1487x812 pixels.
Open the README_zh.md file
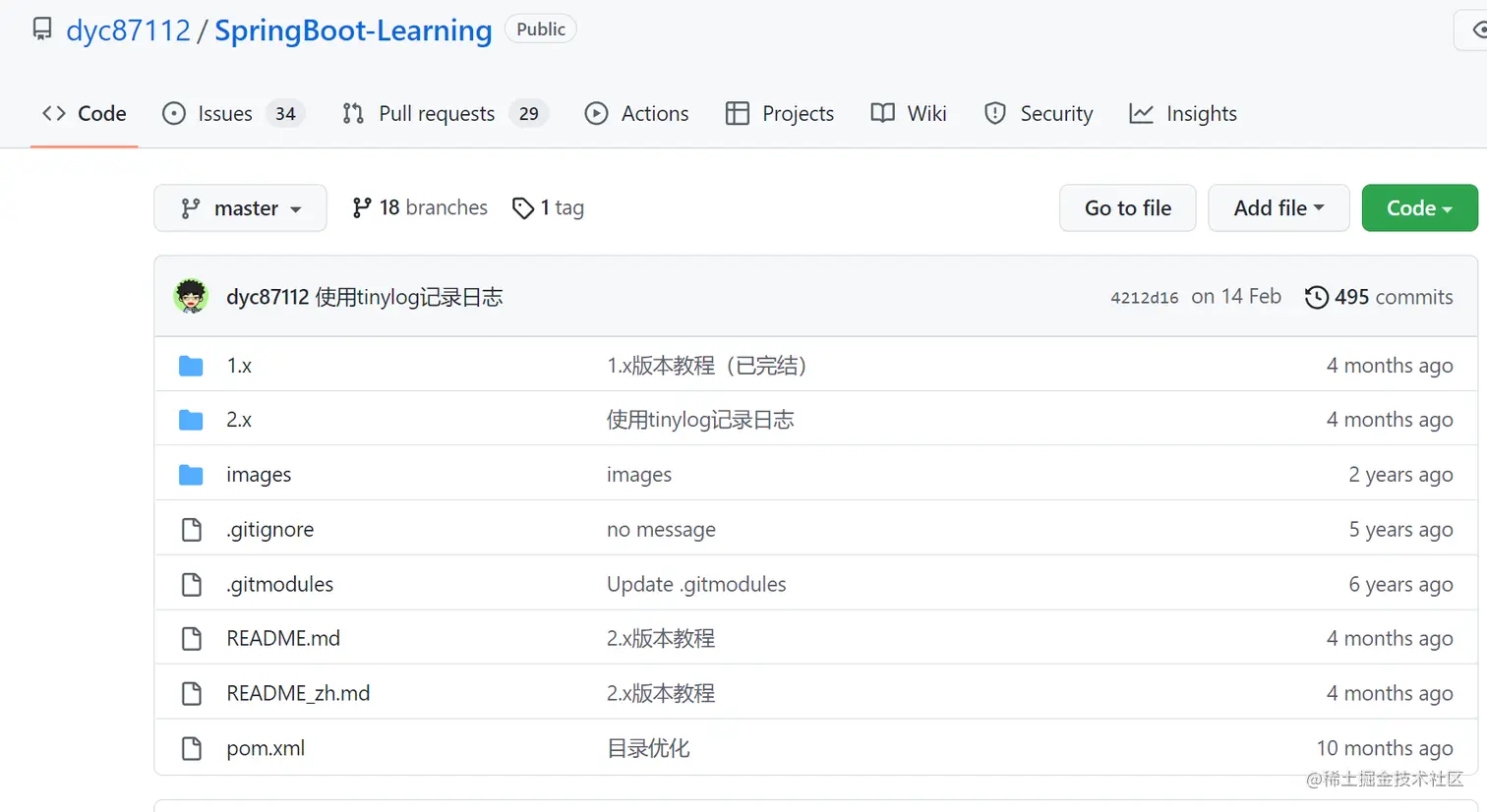(x=298, y=693)
